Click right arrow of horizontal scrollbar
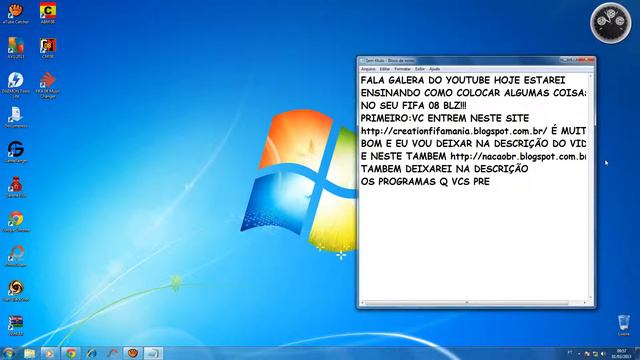 pos(584,303)
